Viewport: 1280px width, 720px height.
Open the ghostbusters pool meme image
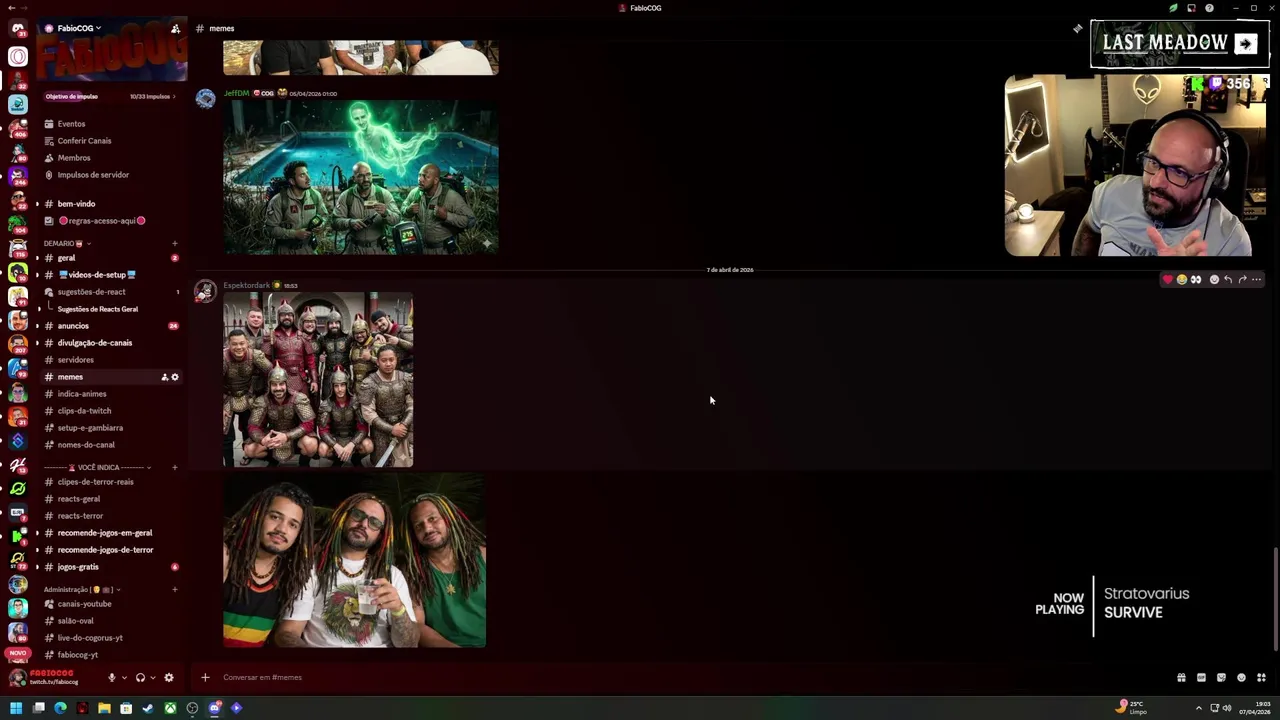coord(361,177)
